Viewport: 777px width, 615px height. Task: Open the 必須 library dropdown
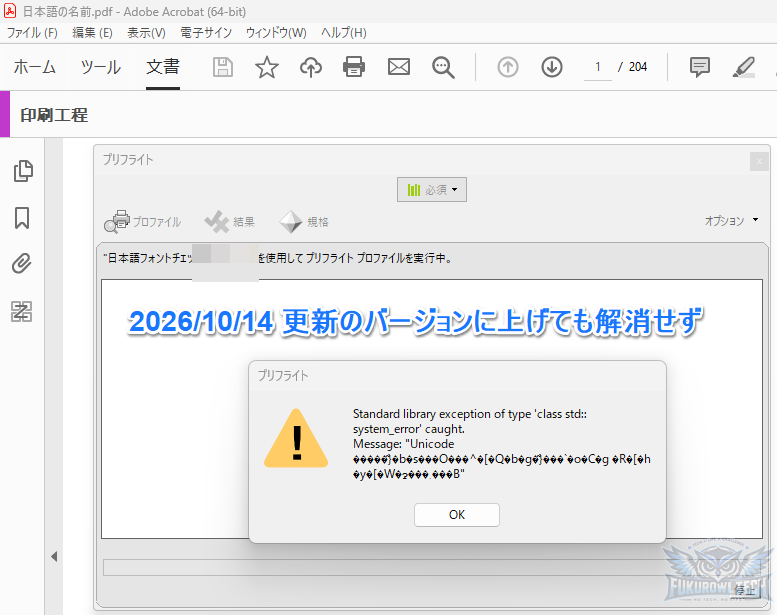432,190
